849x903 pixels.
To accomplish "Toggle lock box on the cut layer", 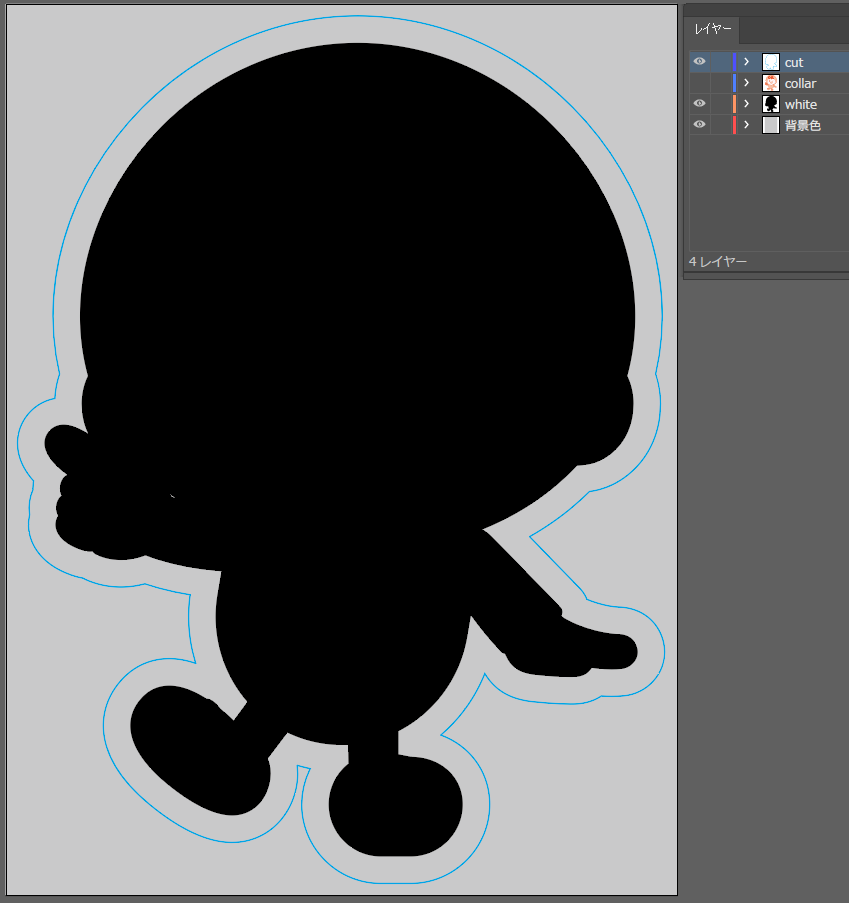I will click(x=720, y=62).
